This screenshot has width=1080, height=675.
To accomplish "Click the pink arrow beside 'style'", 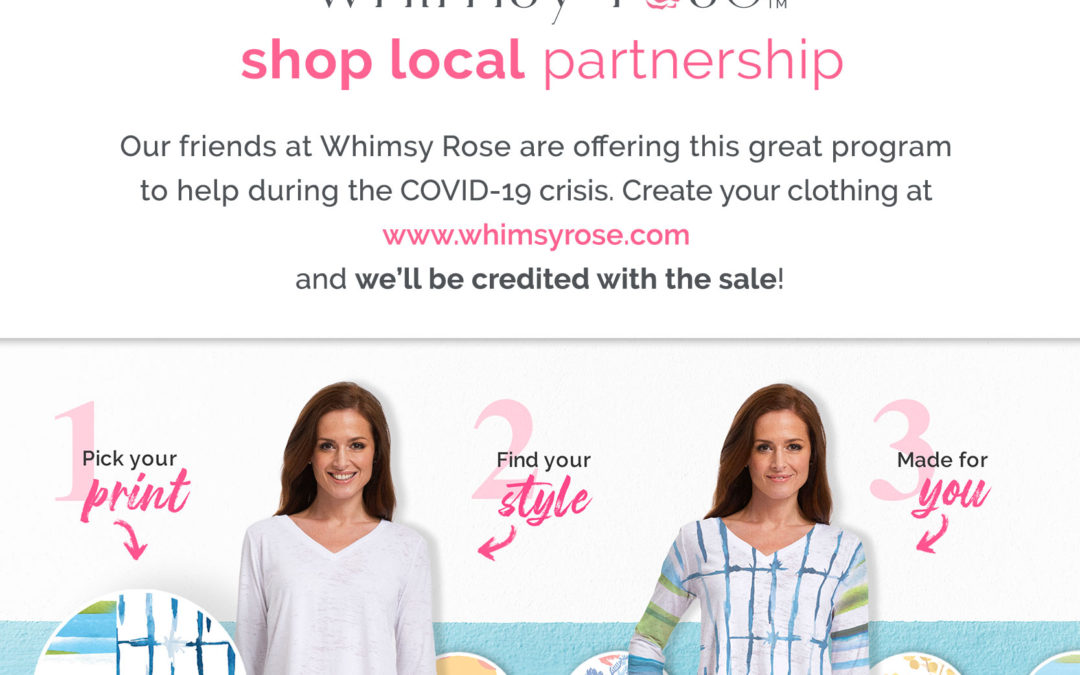I will [496, 543].
